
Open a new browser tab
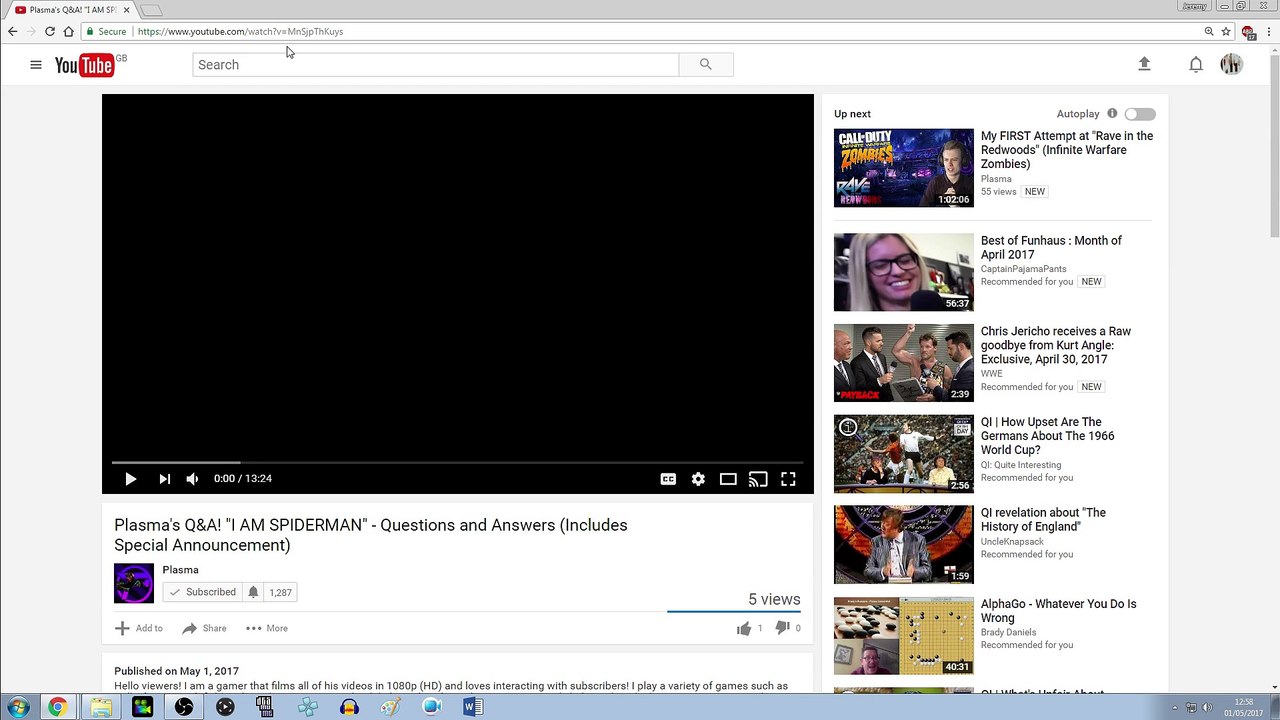click(x=151, y=10)
